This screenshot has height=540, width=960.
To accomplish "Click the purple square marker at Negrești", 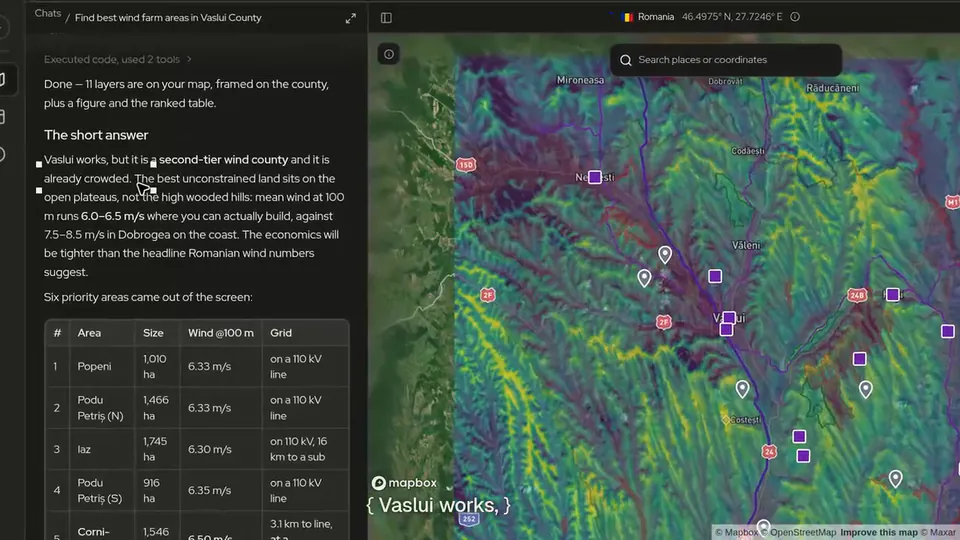I will pos(594,178).
